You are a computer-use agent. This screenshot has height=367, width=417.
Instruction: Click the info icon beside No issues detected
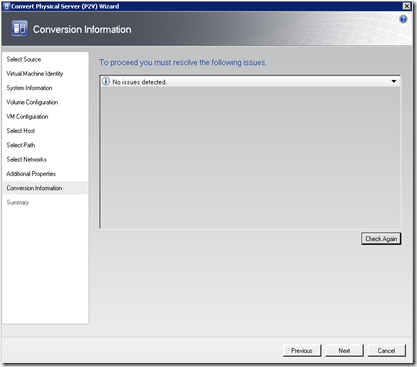106,81
